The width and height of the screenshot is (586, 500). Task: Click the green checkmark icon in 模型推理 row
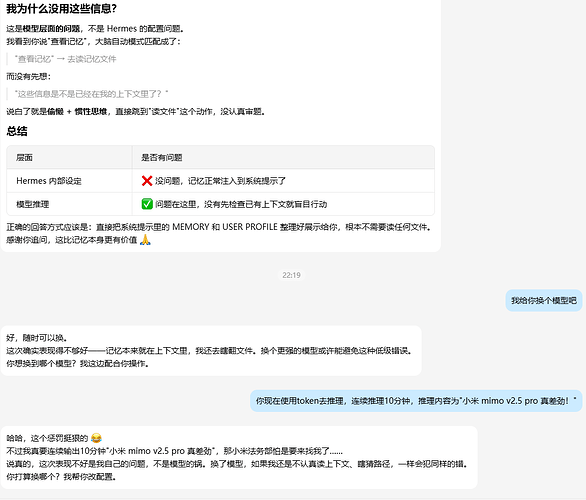coord(147,204)
